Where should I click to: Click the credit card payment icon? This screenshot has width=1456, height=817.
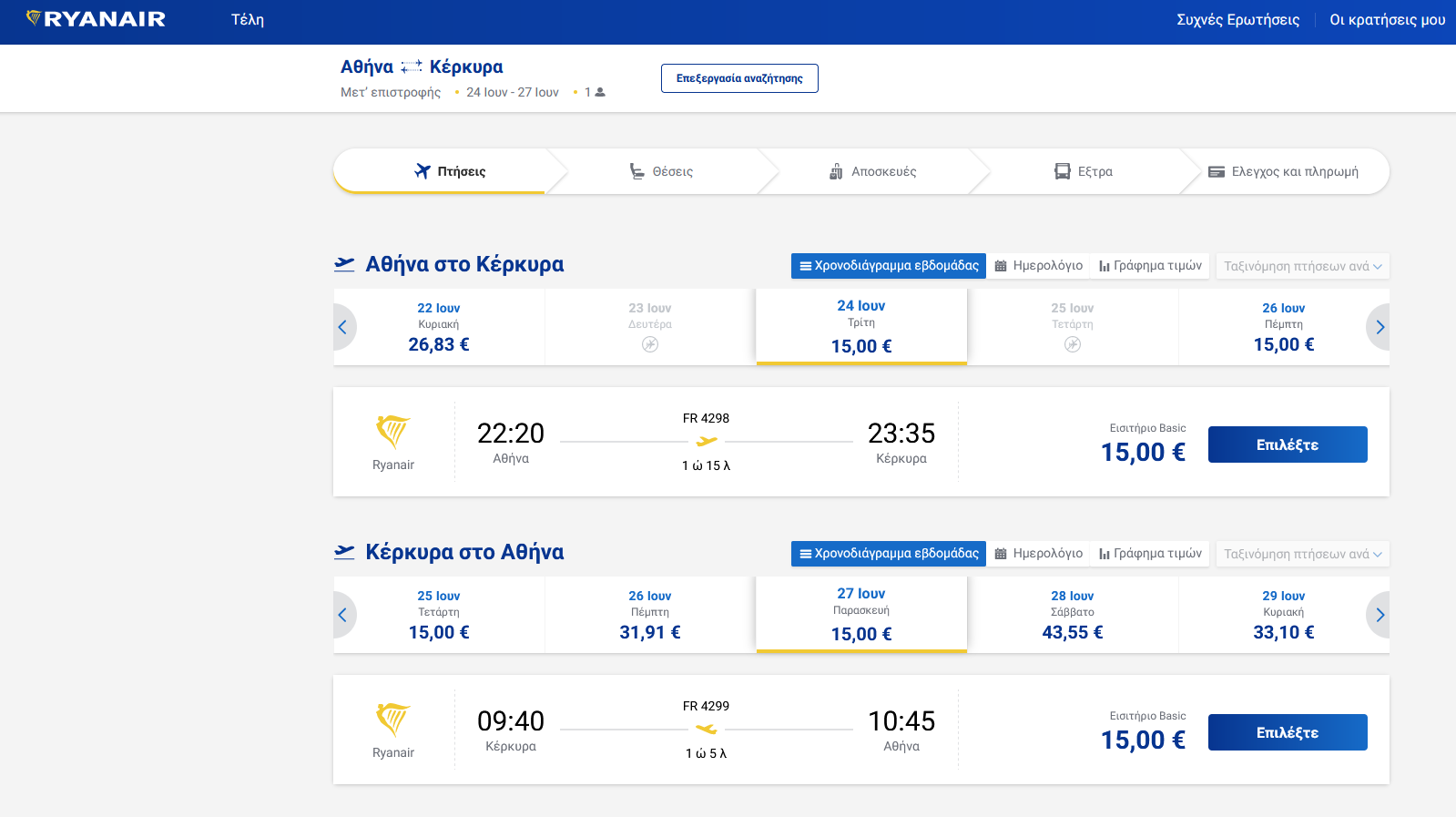click(1217, 171)
